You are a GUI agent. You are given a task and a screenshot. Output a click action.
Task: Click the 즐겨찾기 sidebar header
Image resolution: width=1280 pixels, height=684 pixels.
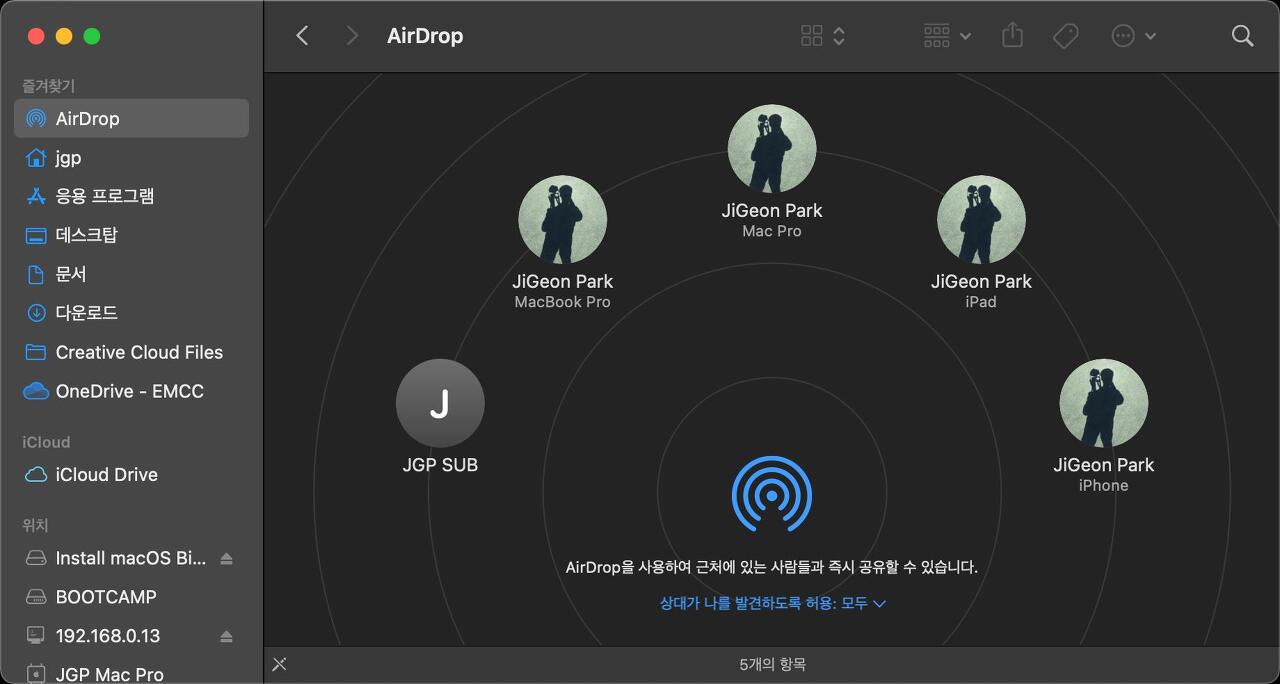tap(49, 86)
